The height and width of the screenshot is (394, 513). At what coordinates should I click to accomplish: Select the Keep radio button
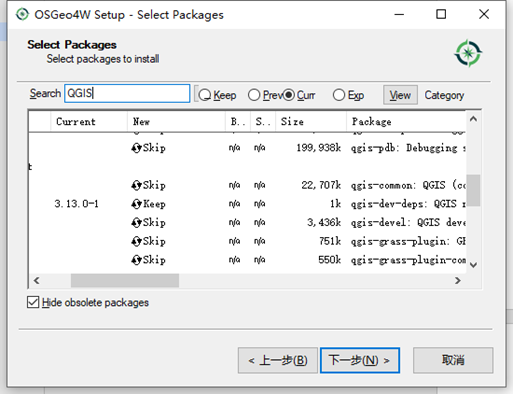205,95
